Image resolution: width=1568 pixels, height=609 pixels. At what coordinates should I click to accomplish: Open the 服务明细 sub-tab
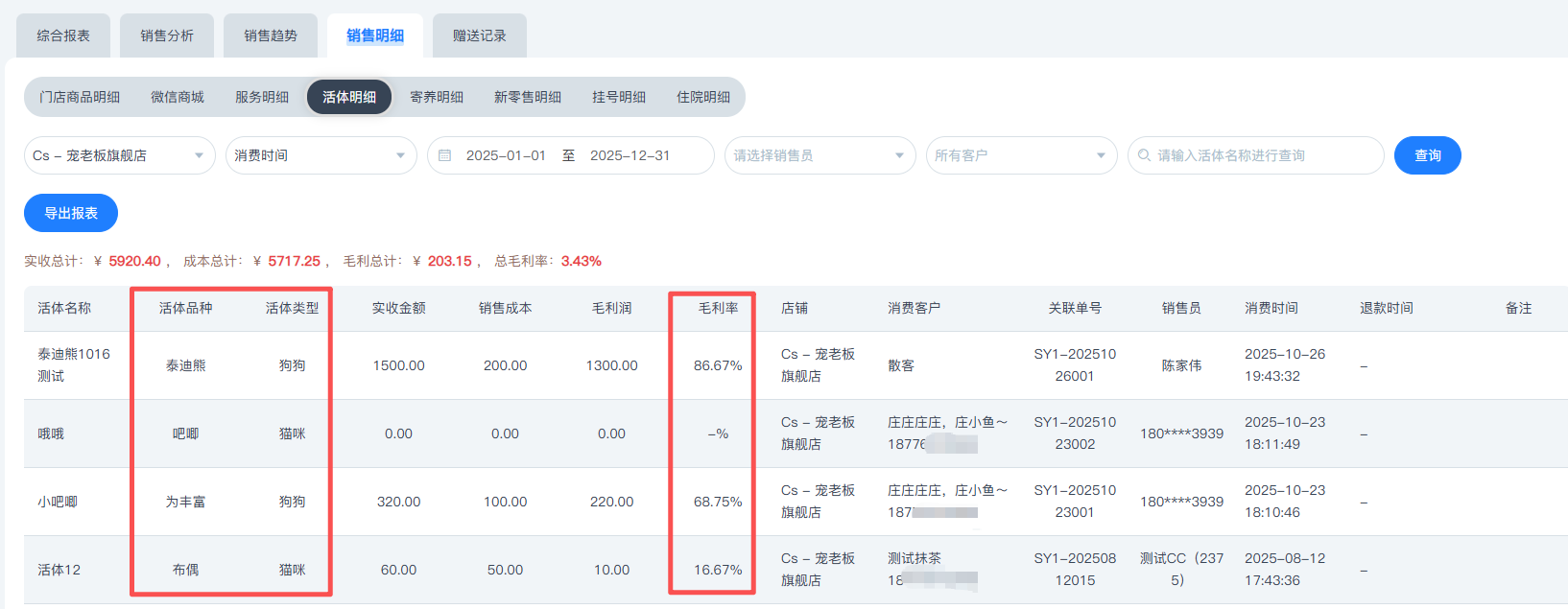(262, 97)
